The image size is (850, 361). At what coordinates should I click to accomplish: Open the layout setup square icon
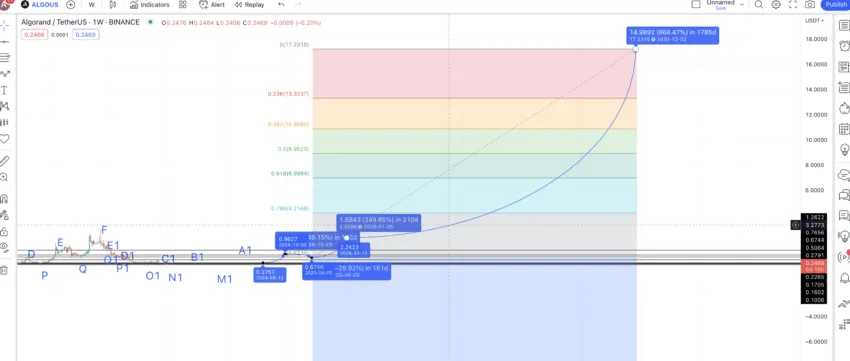pos(696,4)
